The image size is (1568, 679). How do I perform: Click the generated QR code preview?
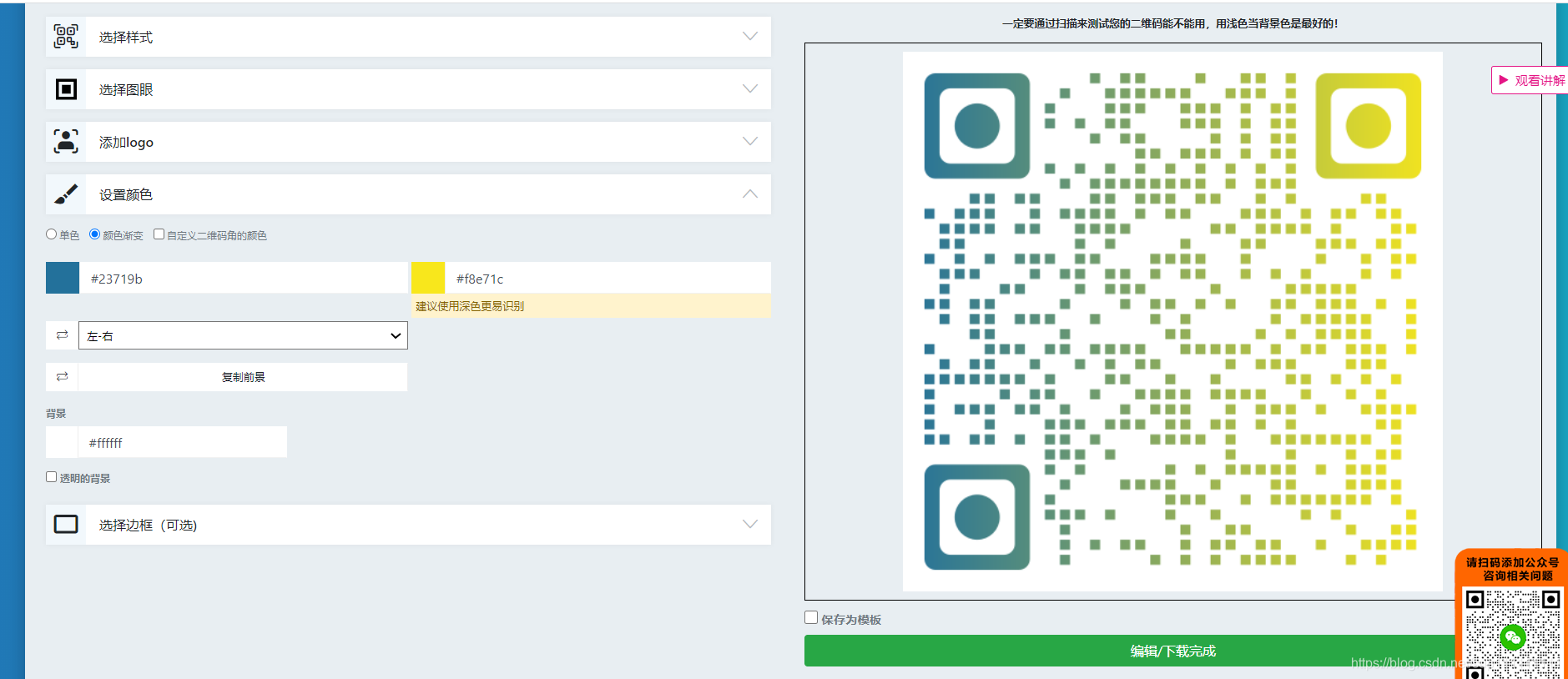click(1172, 321)
